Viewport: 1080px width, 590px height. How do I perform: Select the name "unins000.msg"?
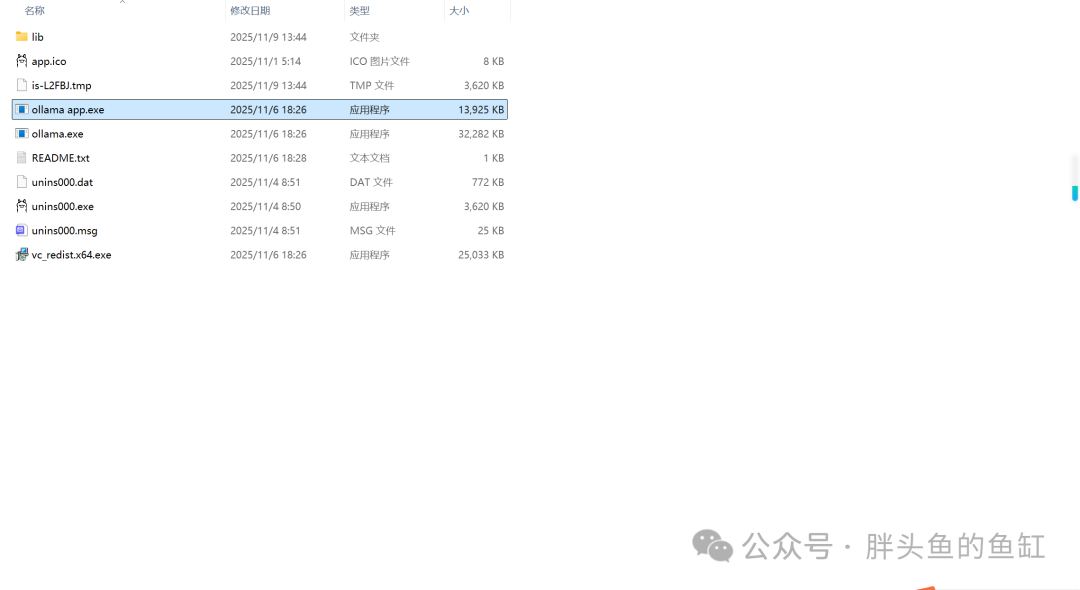coord(65,230)
